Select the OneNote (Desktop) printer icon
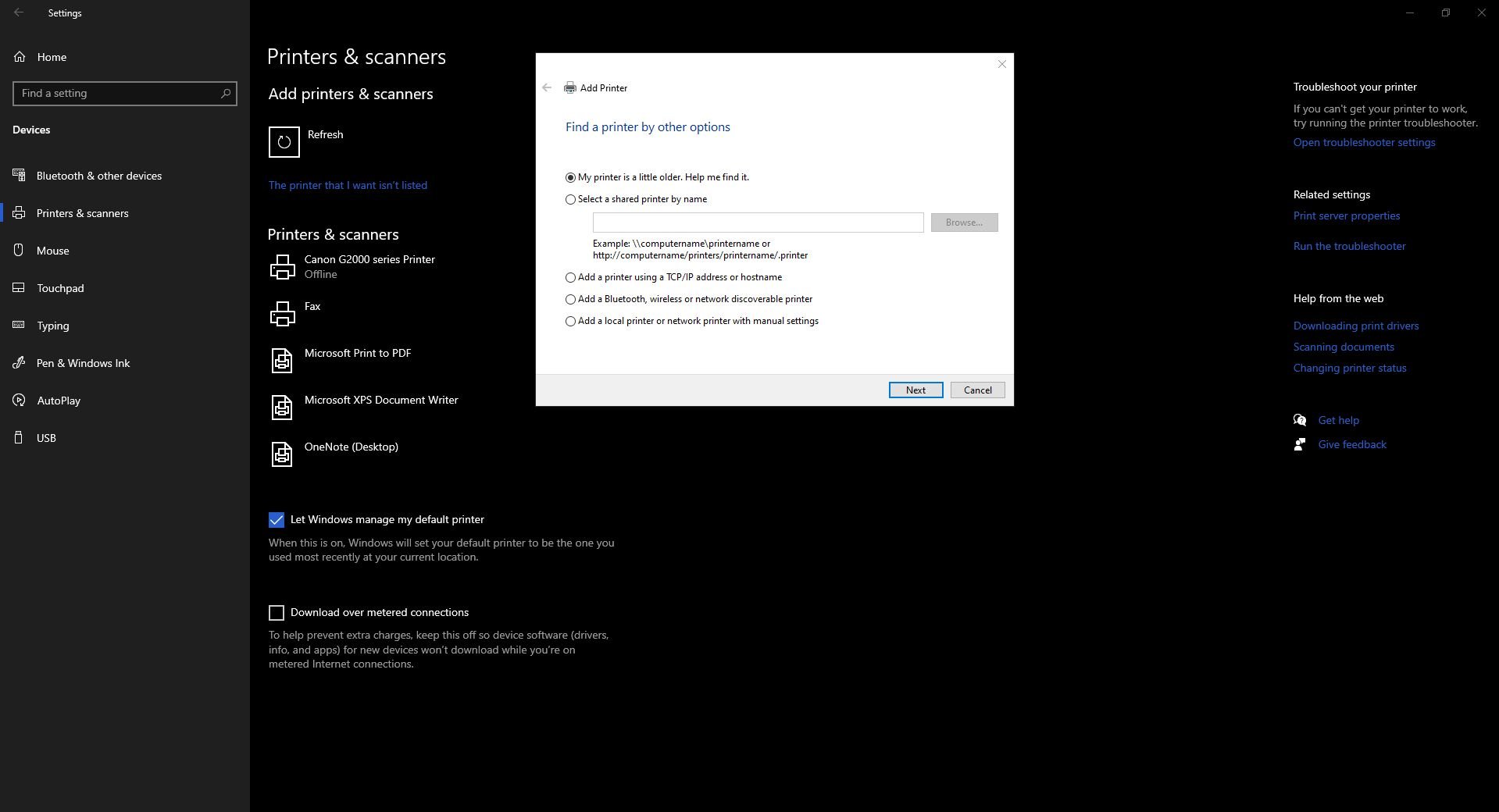 pos(282,454)
